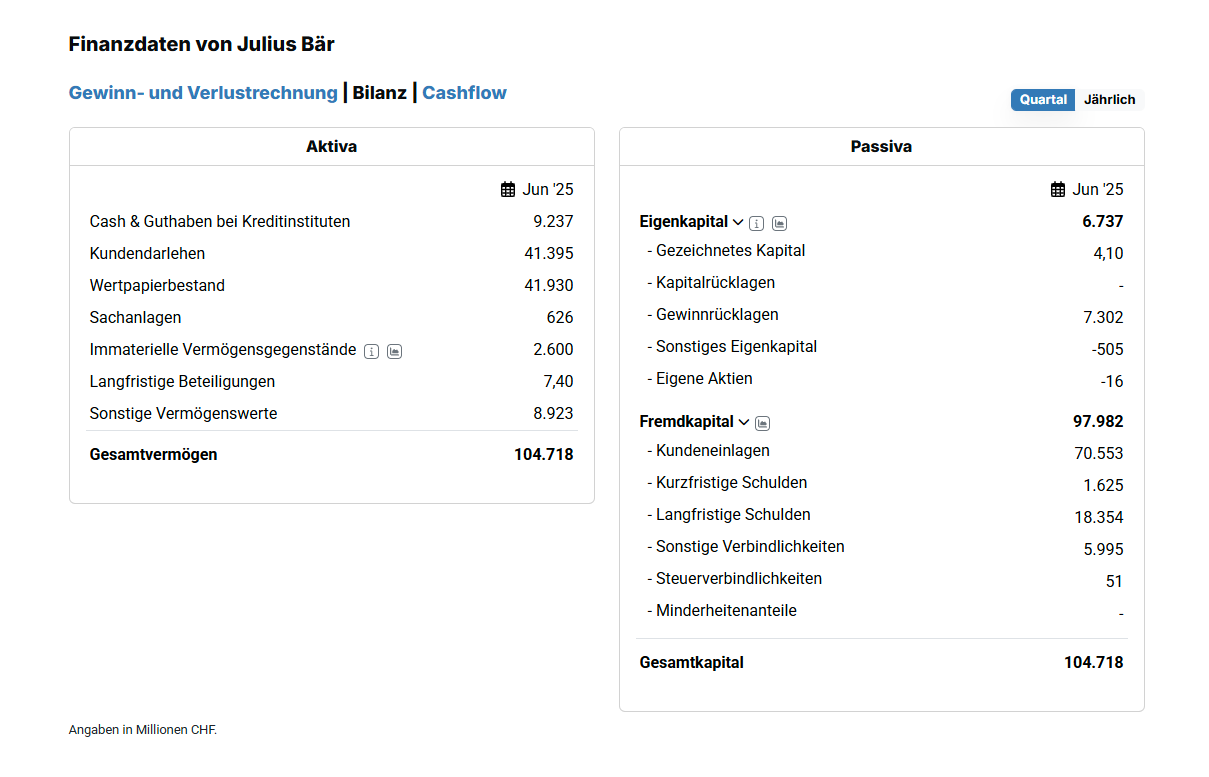Open the Eigenkapital chart icon
1209x777 pixels.
click(780, 223)
